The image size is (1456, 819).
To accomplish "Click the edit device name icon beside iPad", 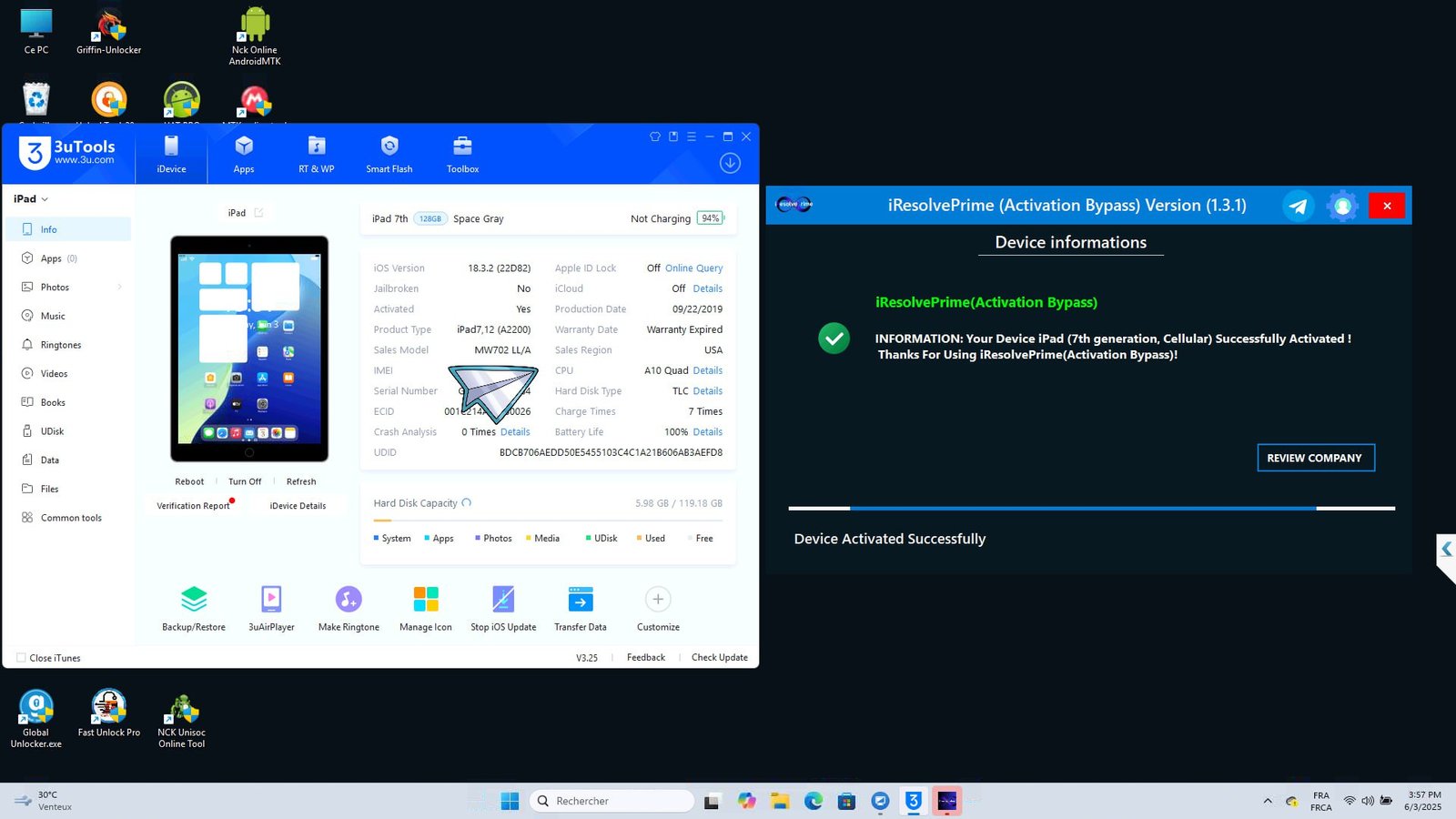I will click(x=258, y=213).
